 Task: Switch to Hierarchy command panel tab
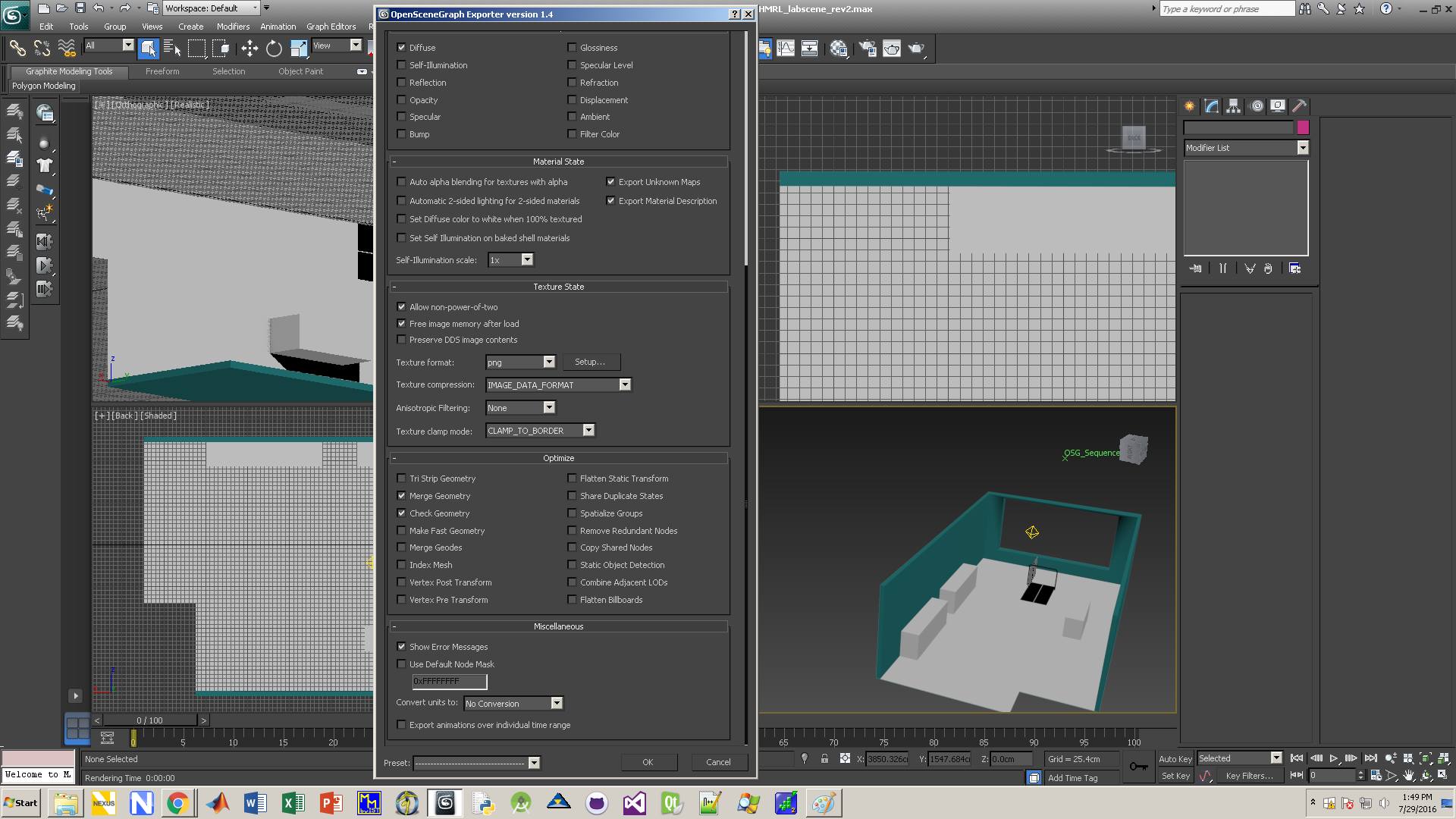pos(1234,106)
